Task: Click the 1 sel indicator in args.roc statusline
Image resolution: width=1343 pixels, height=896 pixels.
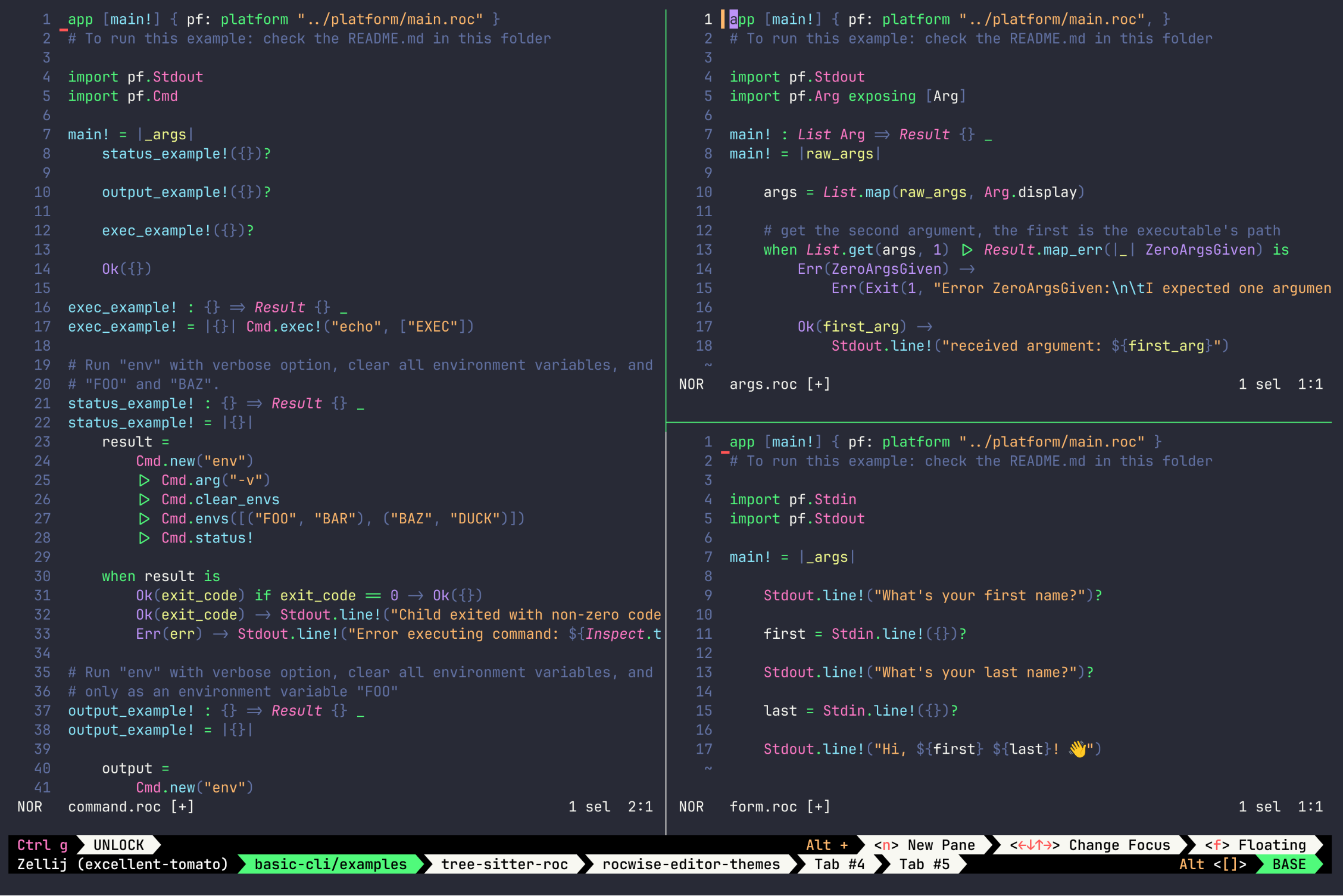Action: (x=1259, y=384)
